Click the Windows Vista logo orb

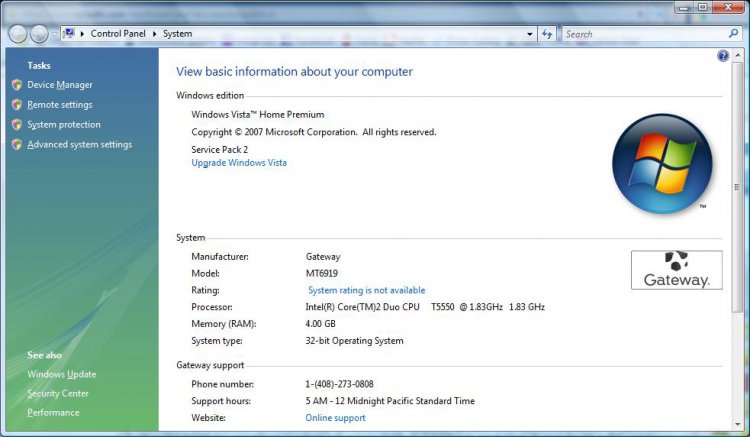tap(662, 164)
